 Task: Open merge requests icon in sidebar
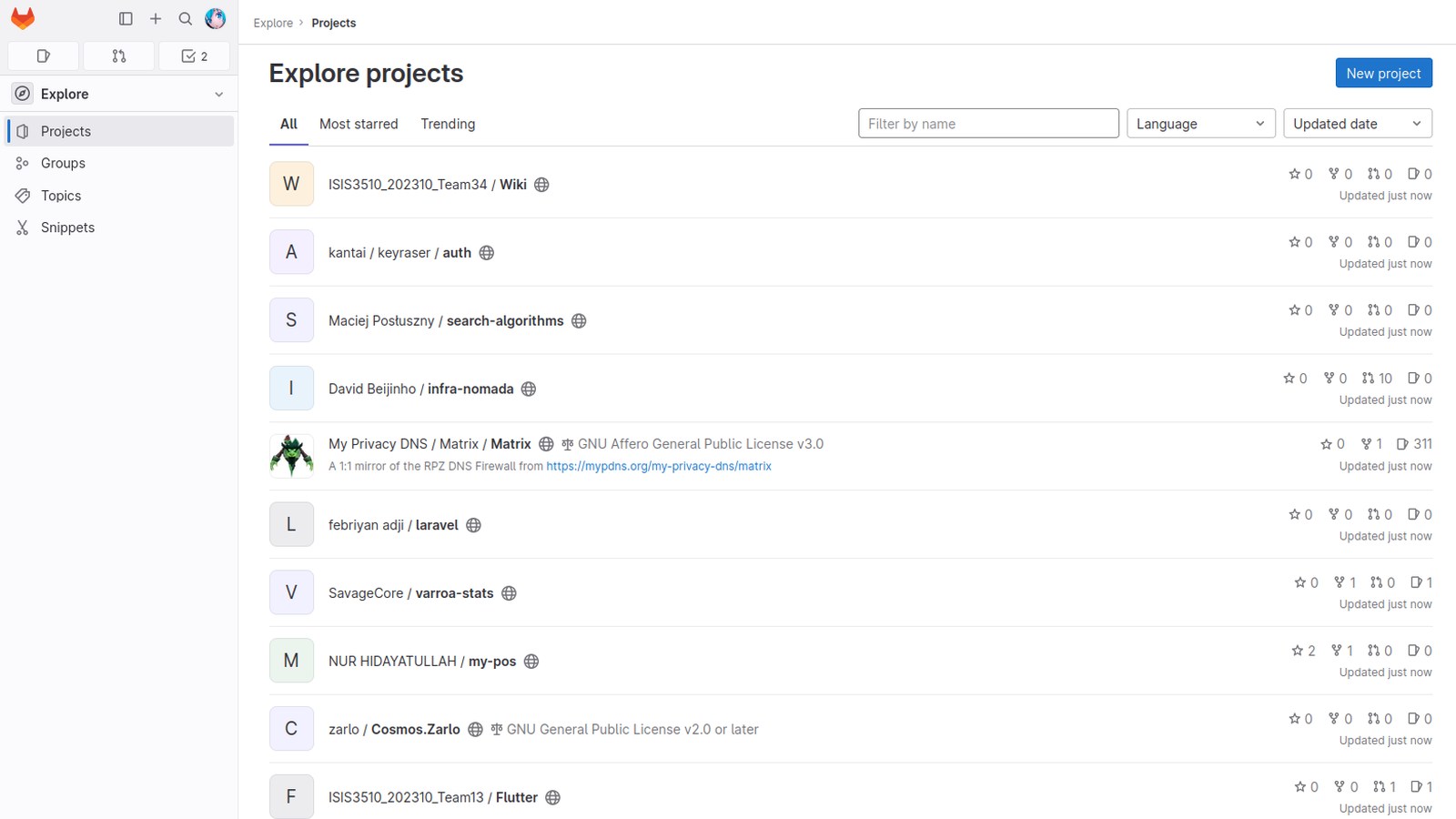point(118,56)
